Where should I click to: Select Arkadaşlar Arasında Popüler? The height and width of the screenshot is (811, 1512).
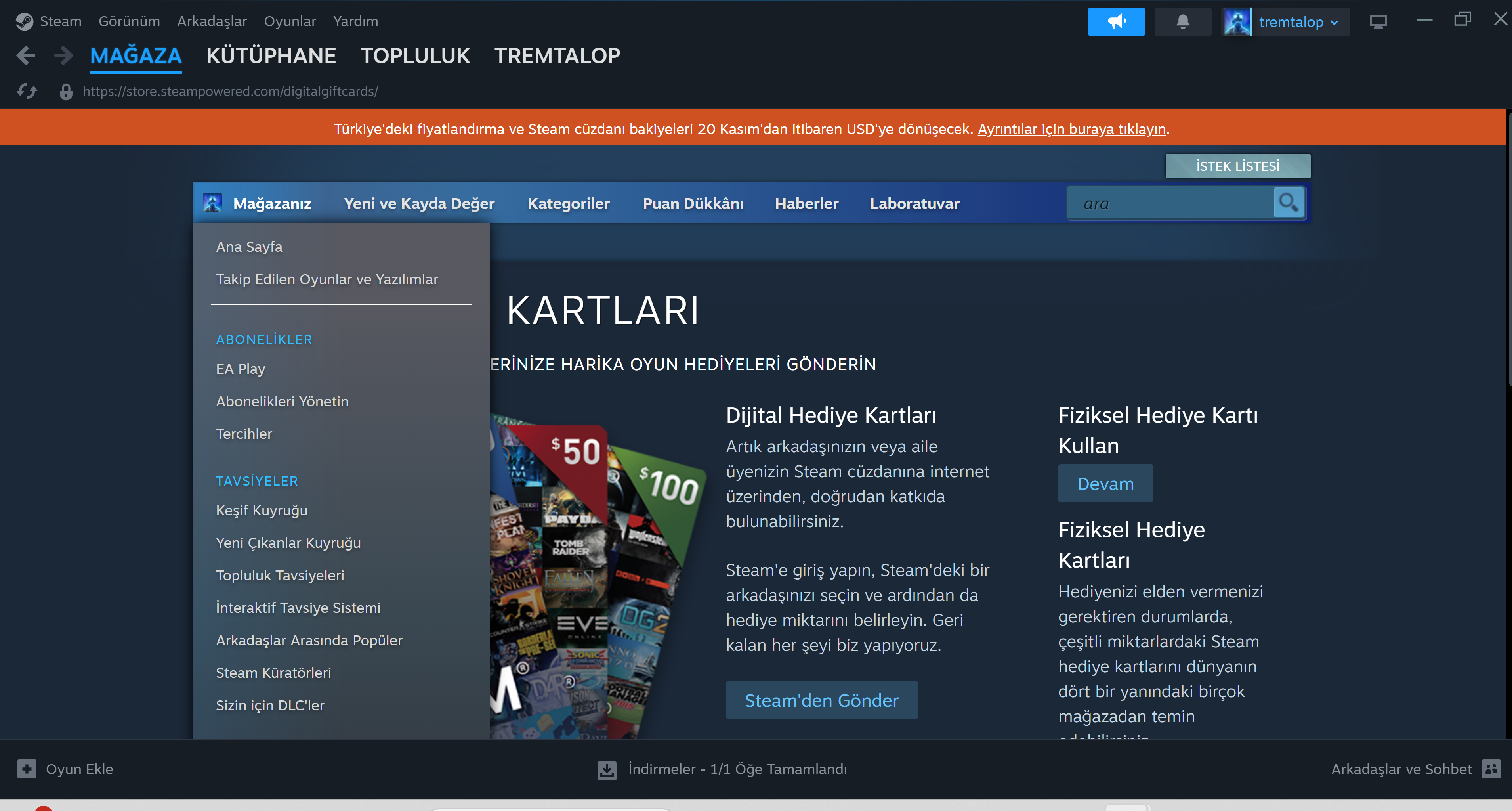click(x=309, y=641)
